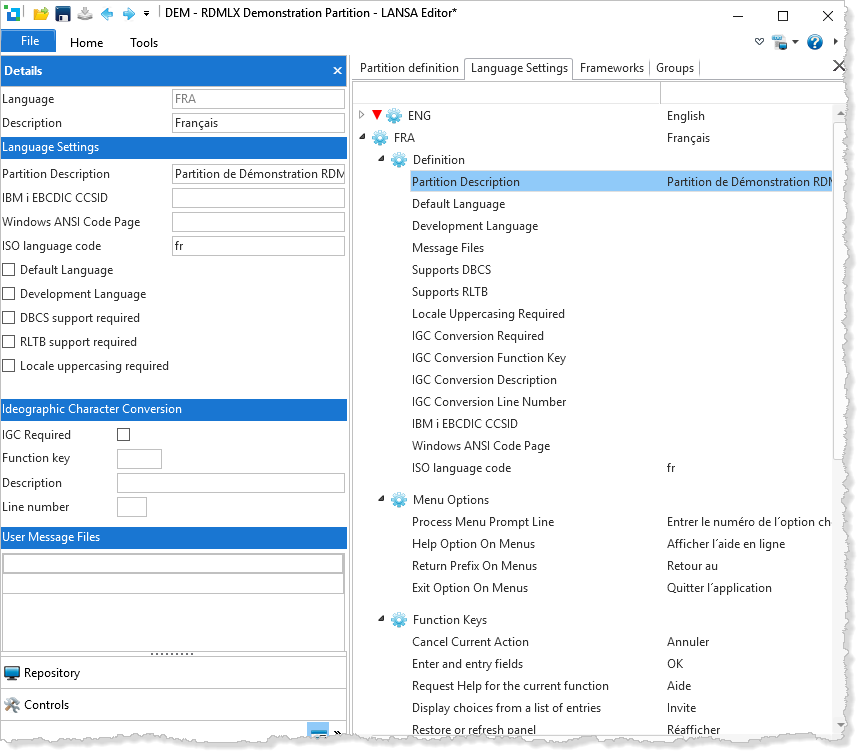Image resolution: width=862 pixels, height=755 pixels.
Task: Open the File menu
Action: [x=29, y=41]
